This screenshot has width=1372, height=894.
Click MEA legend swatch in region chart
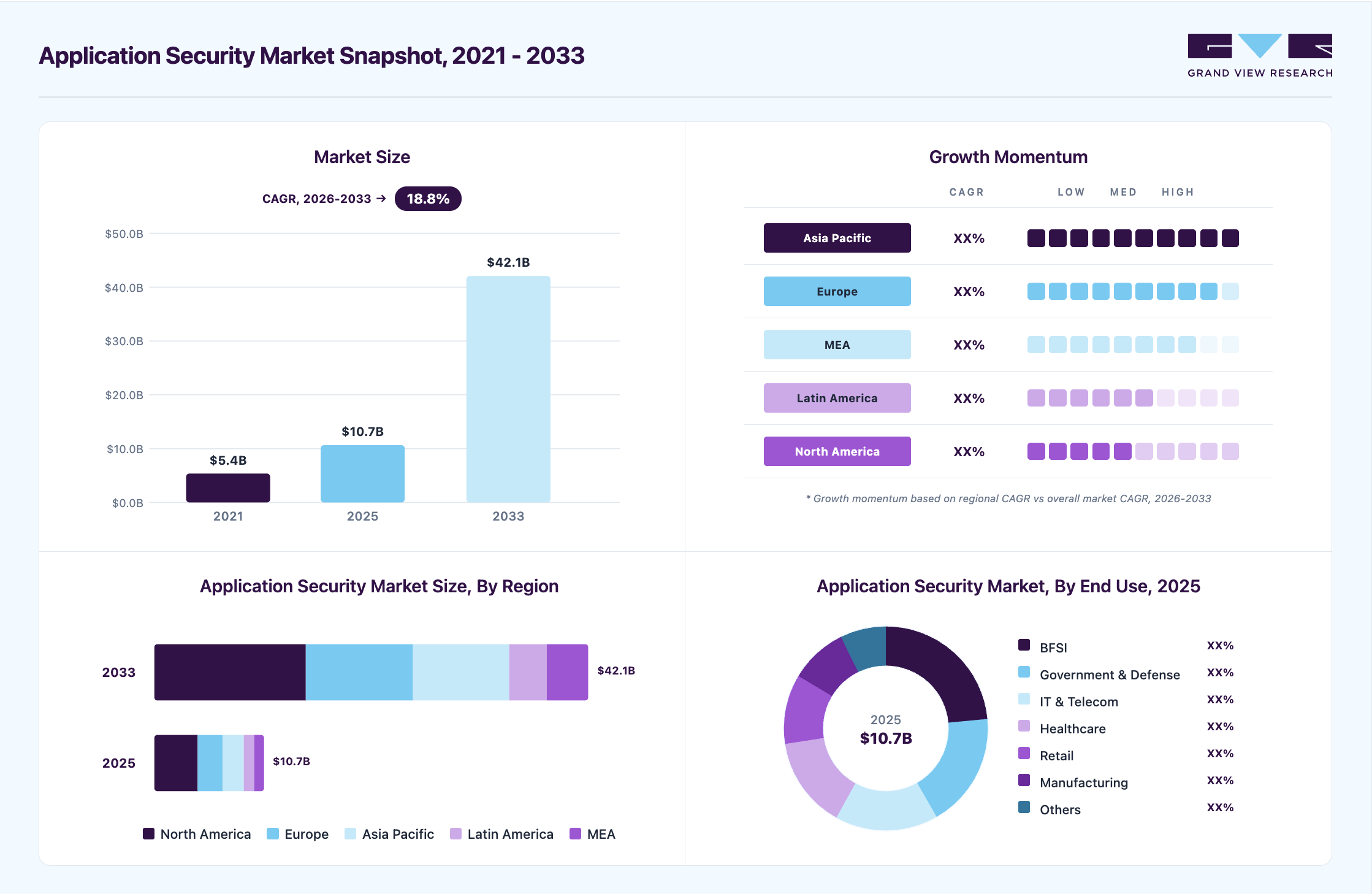pyautogui.click(x=575, y=834)
